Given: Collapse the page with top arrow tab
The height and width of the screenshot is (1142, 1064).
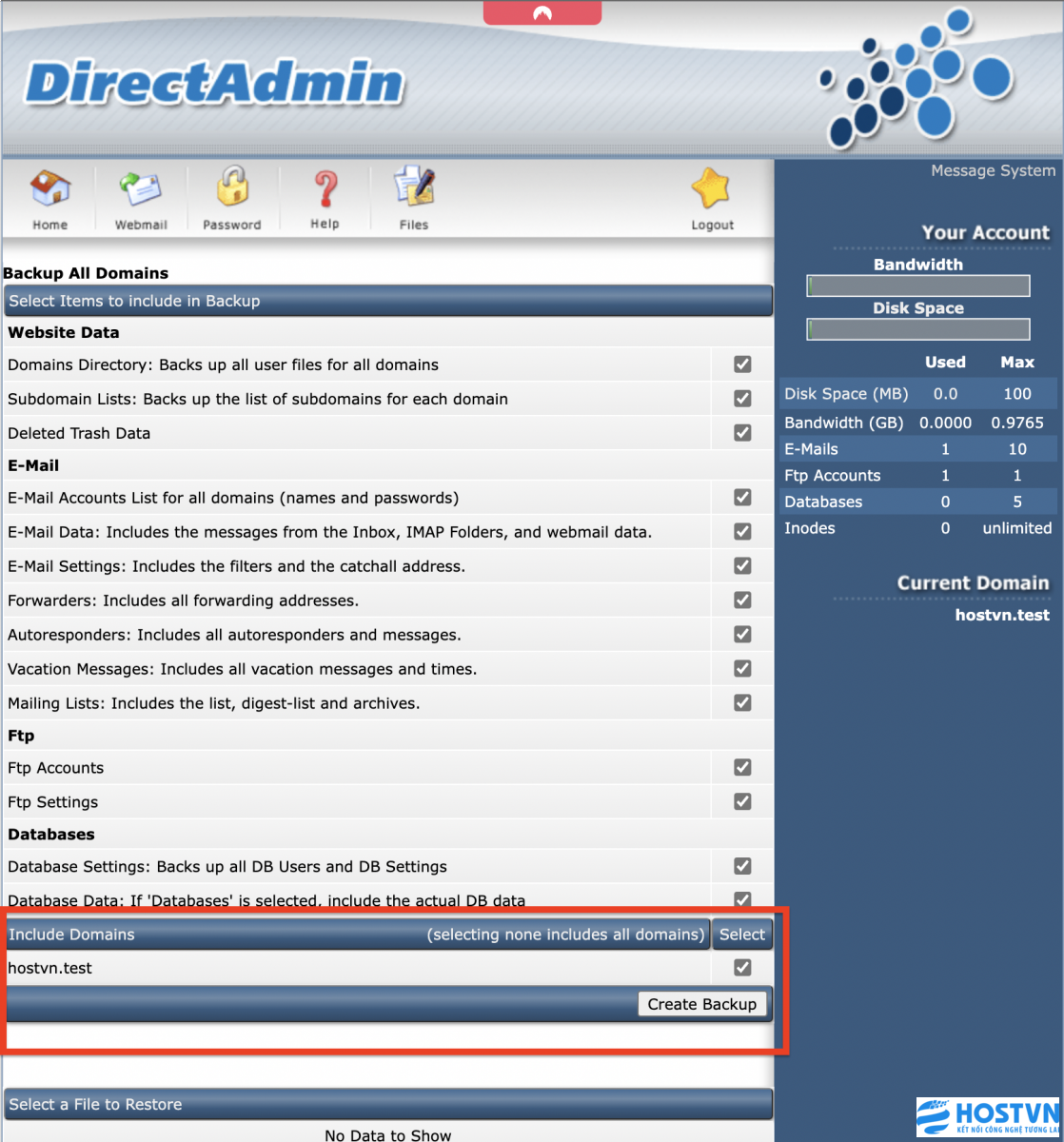Looking at the screenshot, I should click(542, 12).
